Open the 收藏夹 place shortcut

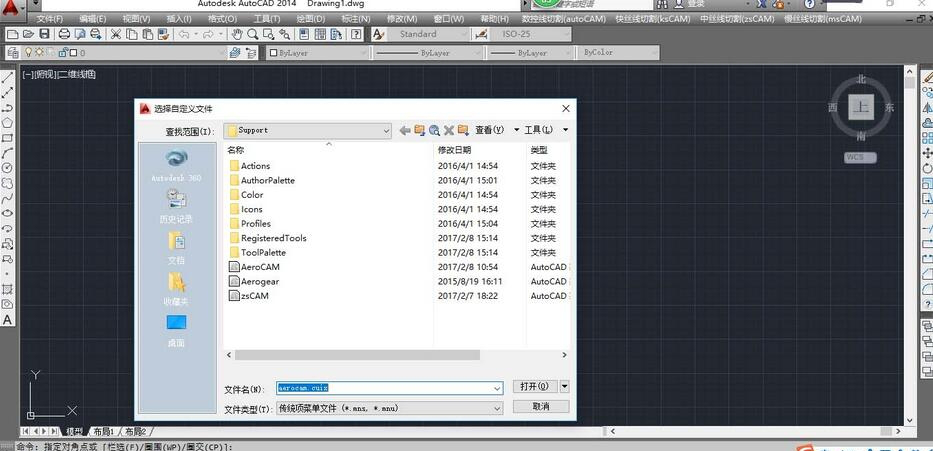point(176,289)
